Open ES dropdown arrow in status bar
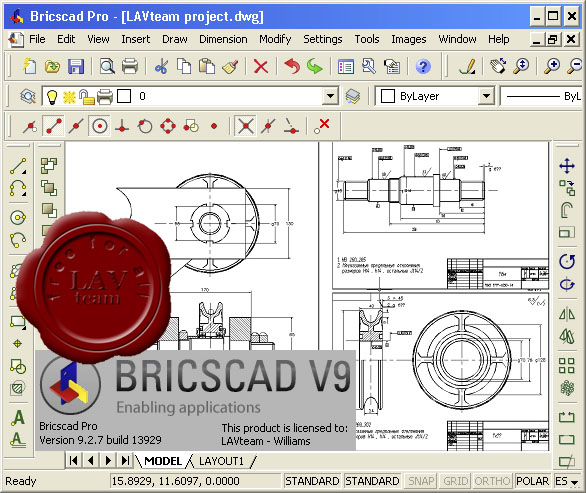This screenshot has height=493, width=586. point(575,482)
